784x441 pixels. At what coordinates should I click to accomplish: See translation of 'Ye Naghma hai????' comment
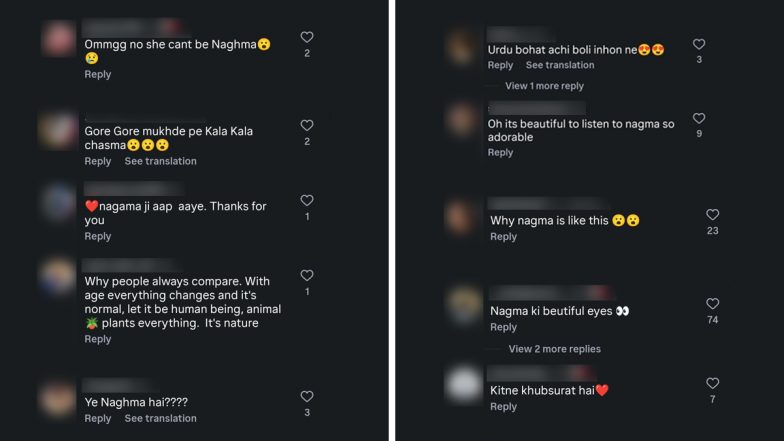(x=160, y=418)
